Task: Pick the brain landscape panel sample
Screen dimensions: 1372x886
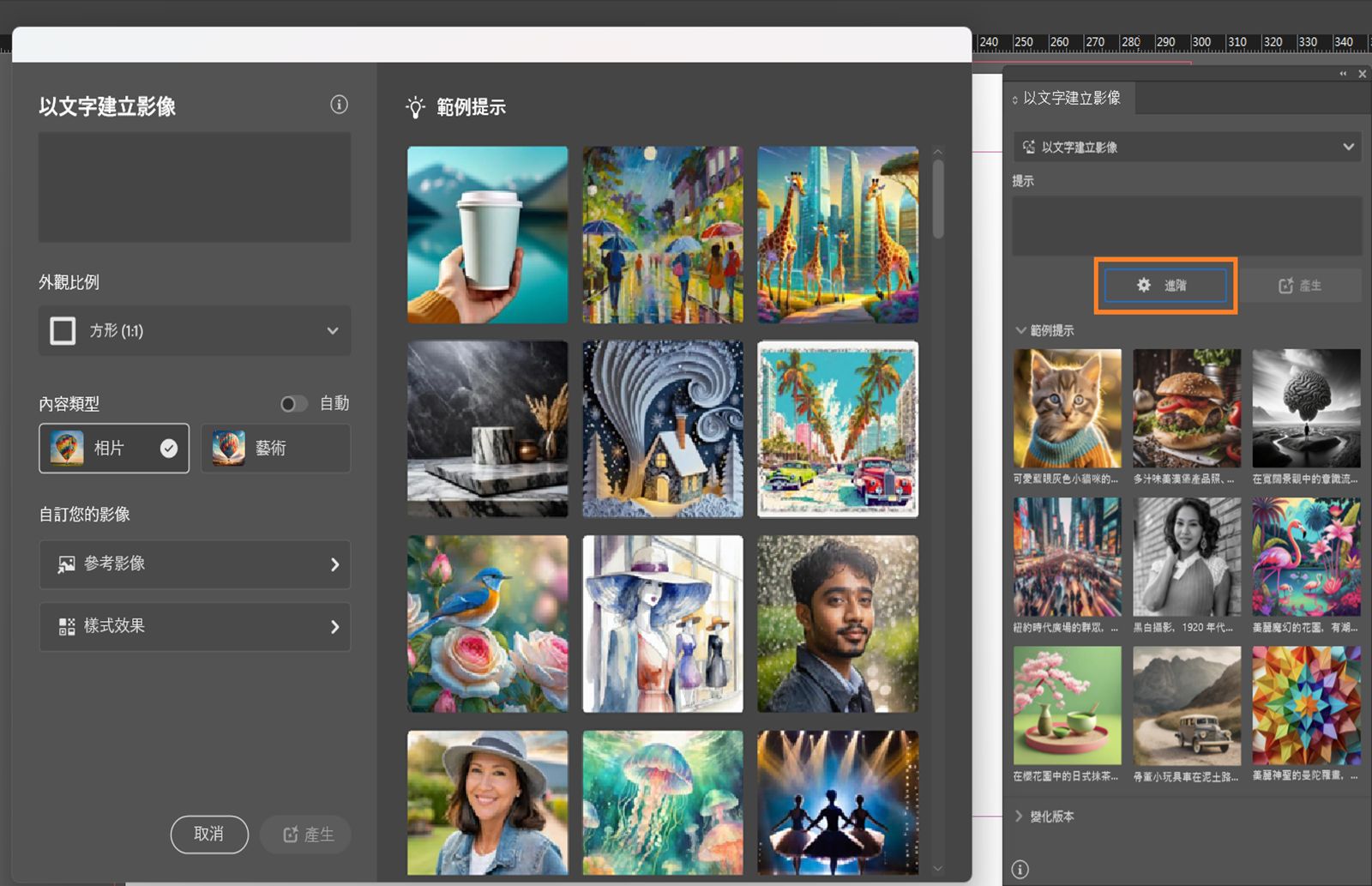Action: tap(1306, 408)
